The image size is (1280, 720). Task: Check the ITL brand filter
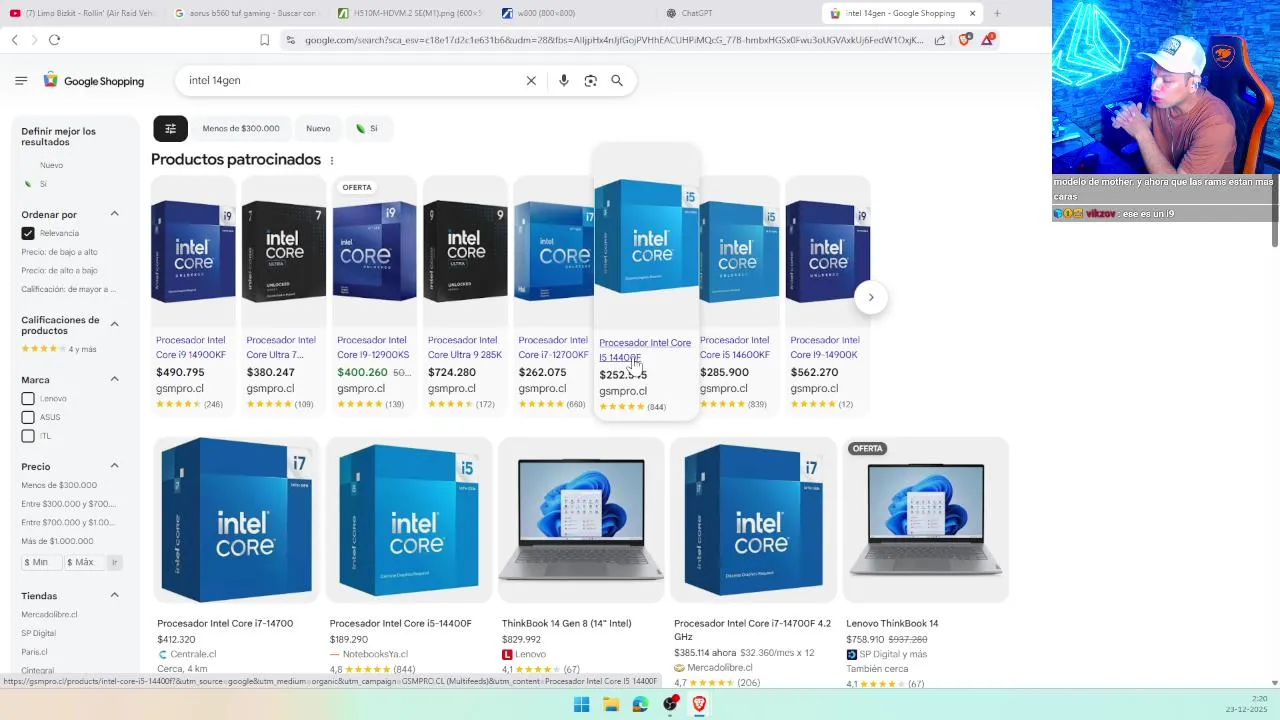[28, 436]
